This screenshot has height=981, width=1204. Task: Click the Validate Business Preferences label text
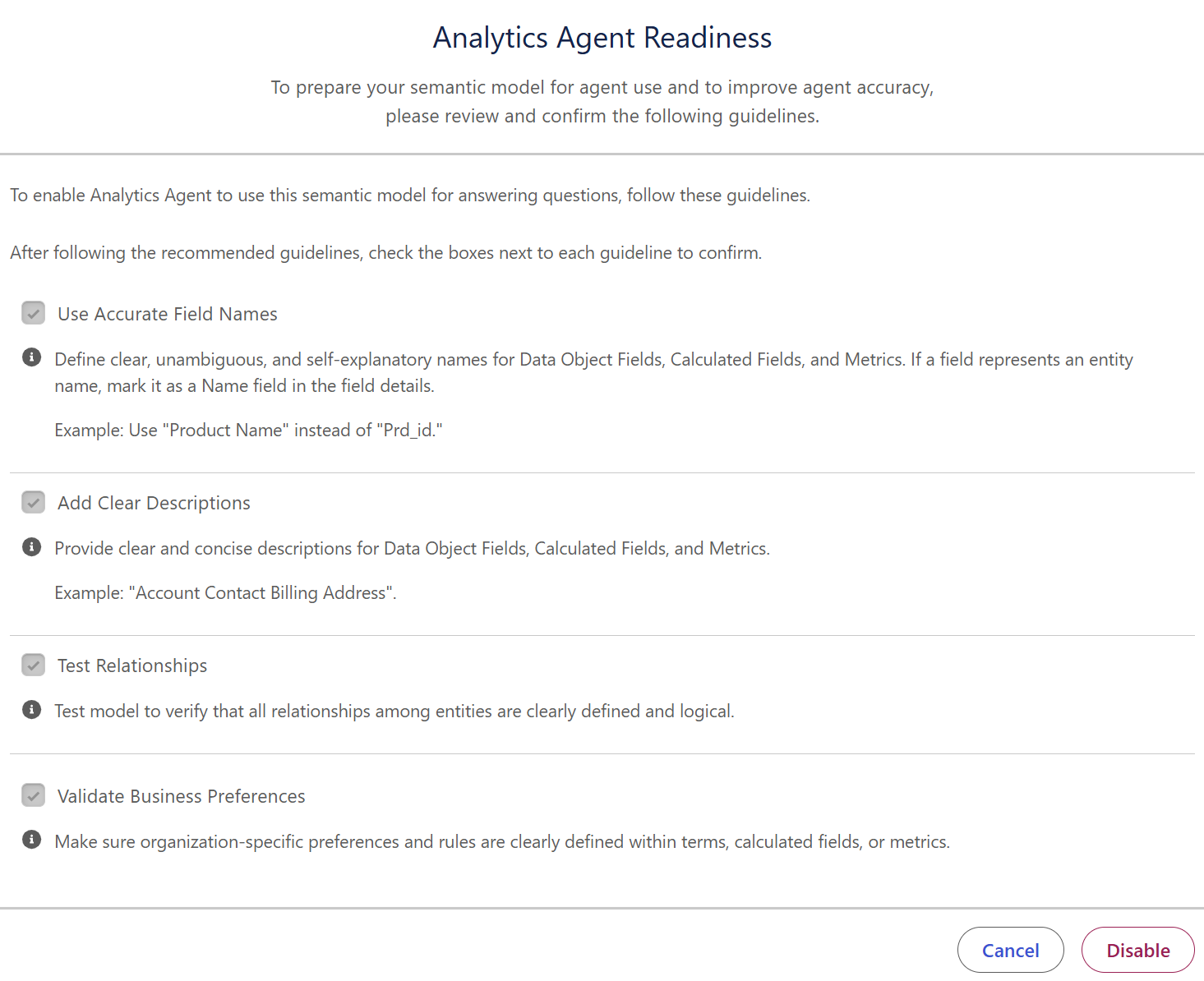182,796
